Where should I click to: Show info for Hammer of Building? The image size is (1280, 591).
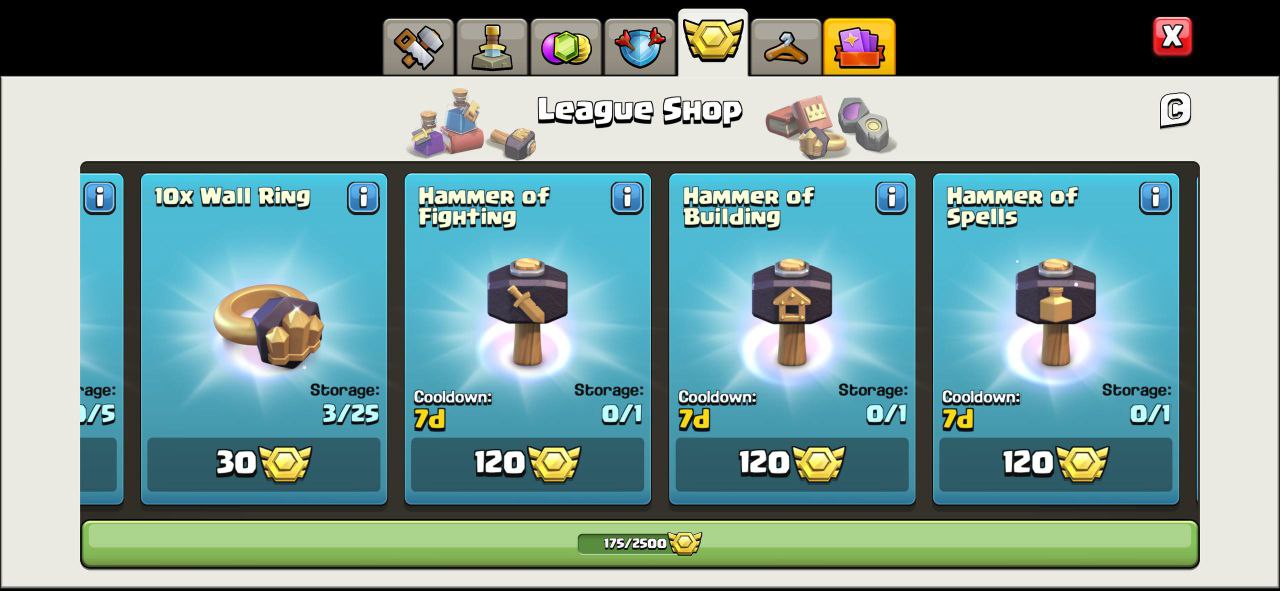tap(891, 198)
